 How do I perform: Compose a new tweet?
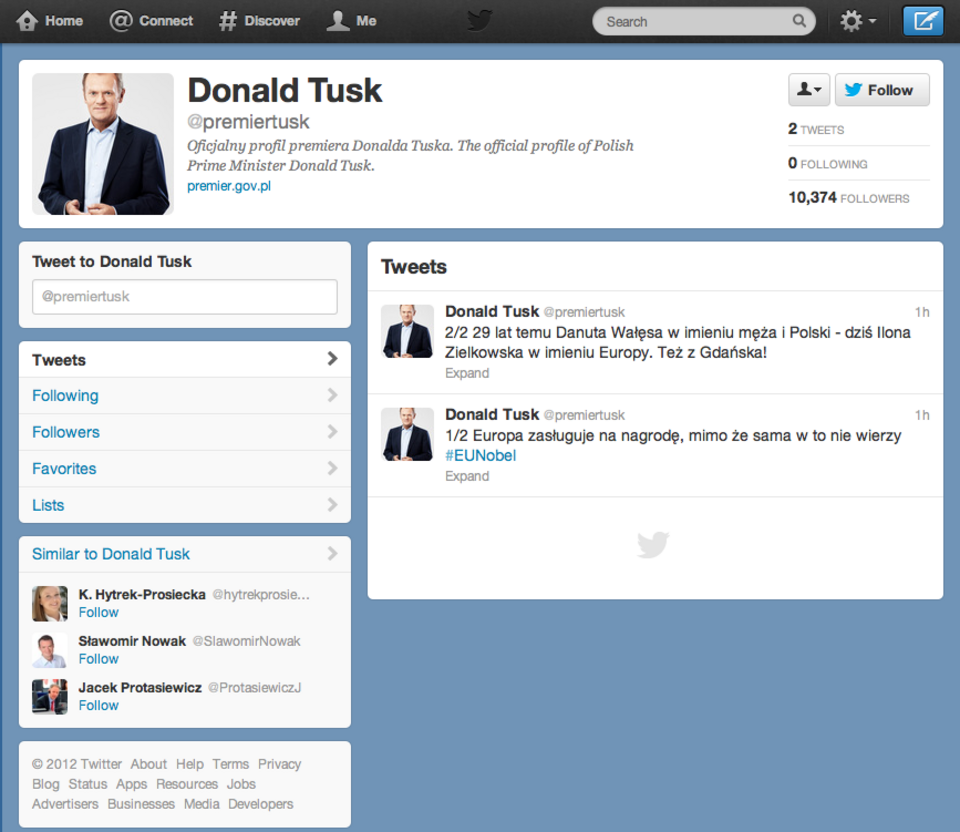tap(923, 21)
